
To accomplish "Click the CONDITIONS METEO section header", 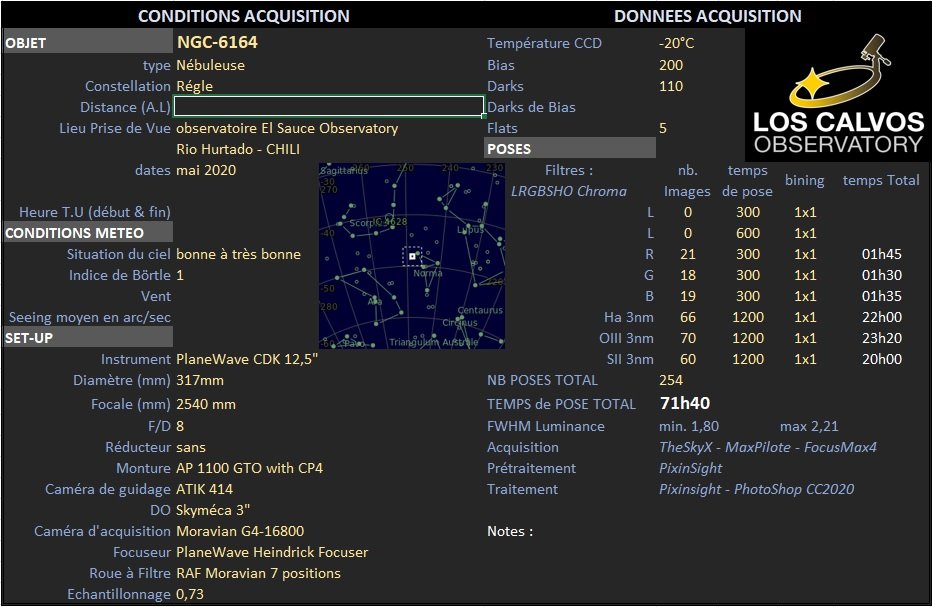I will pyautogui.click(x=88, y=232).
